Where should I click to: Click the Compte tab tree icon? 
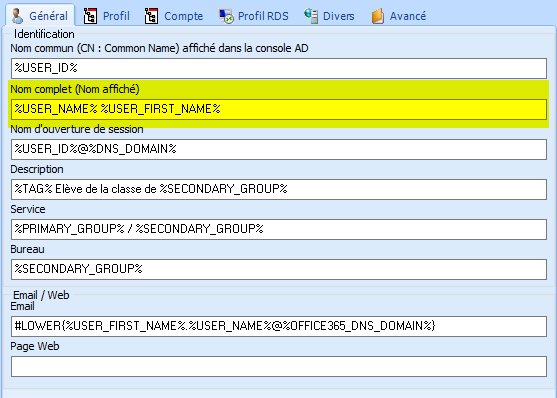(151, 16)
